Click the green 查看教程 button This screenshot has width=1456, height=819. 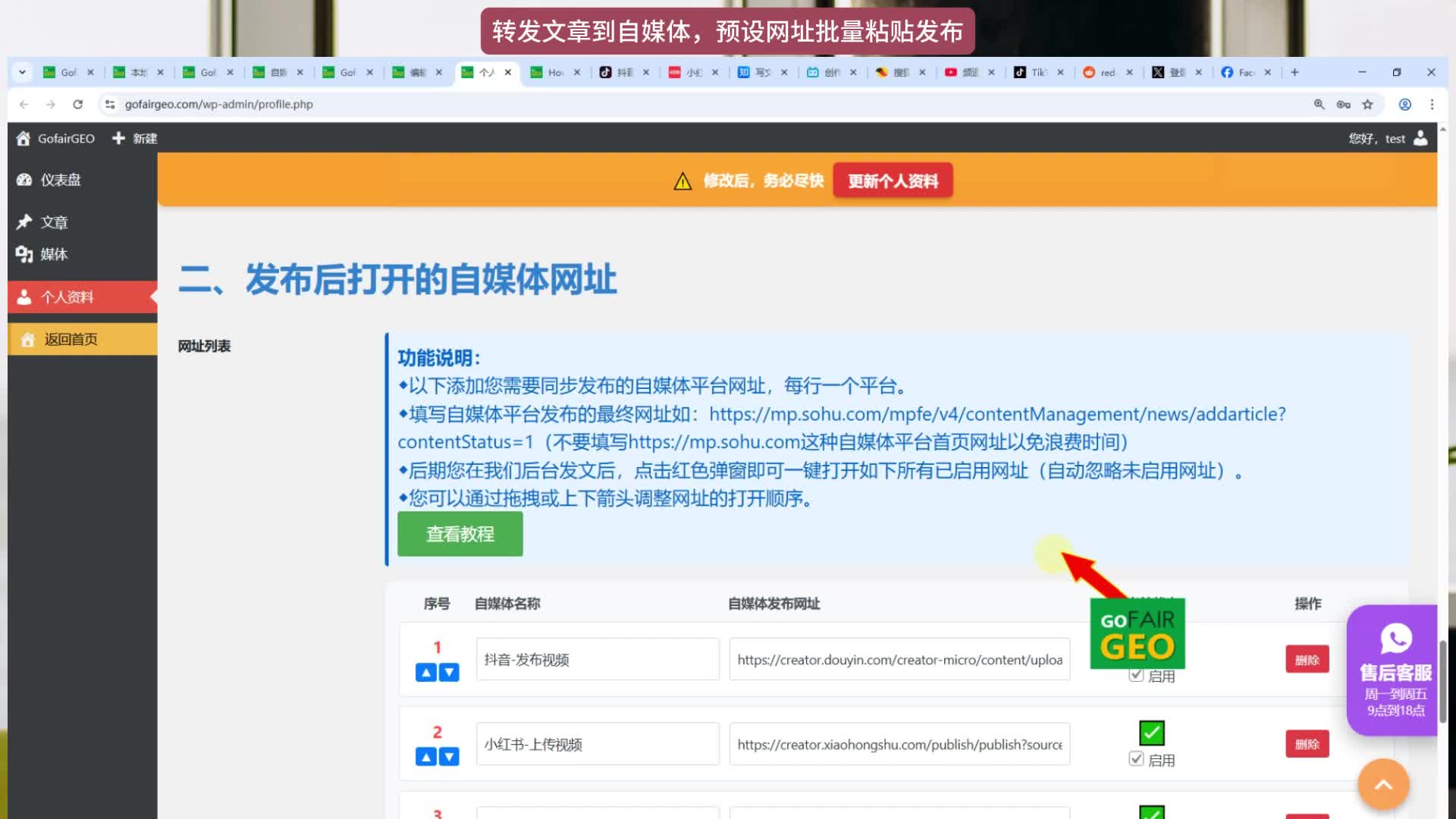click(460, 534)
